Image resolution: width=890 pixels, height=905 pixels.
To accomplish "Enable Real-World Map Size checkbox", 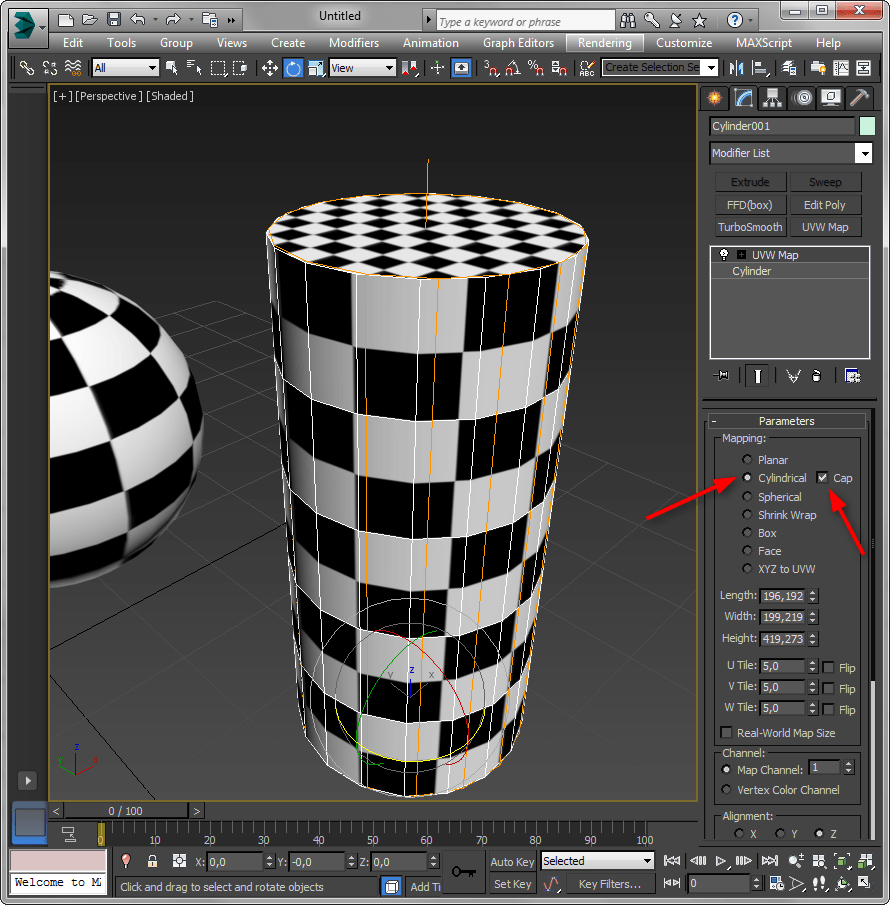I will coord(727,733).
